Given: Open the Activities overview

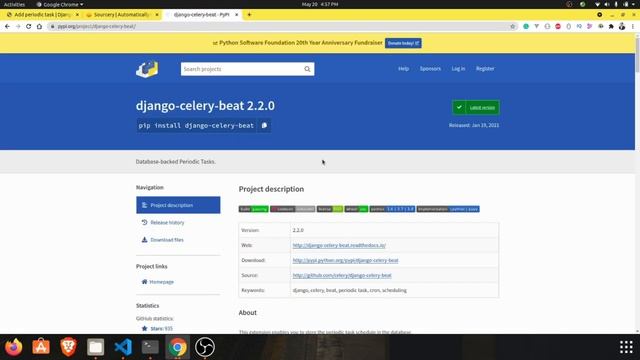Looking at the screenshot, I should coord(14,4).
